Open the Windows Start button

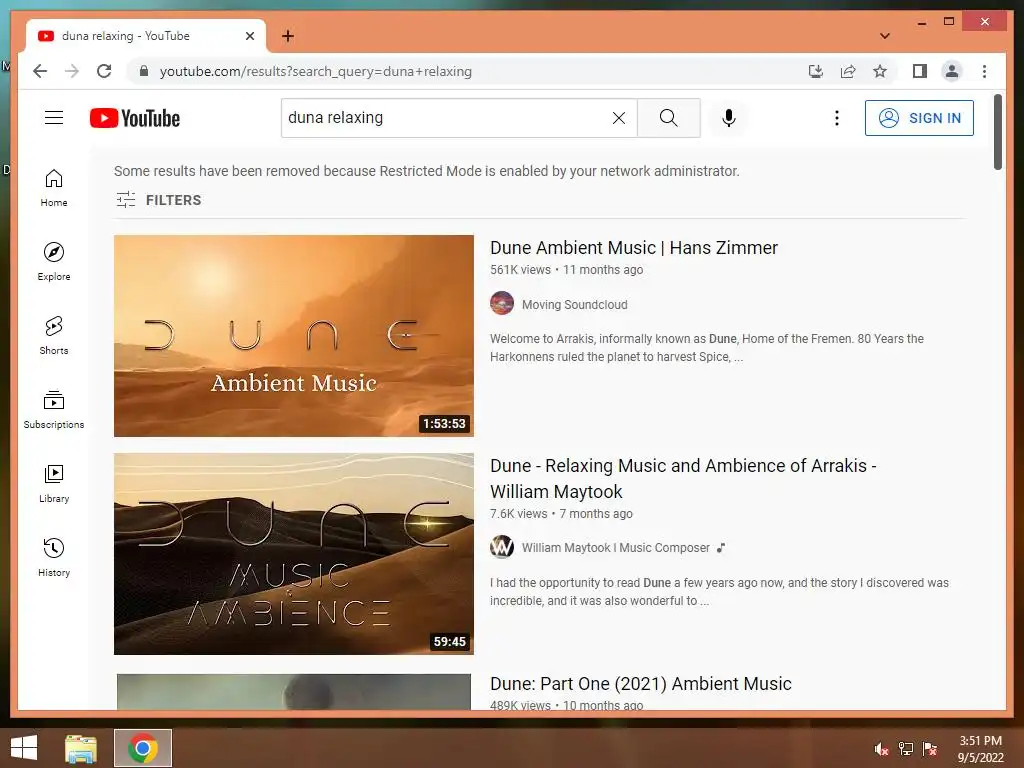coord(24,748)
